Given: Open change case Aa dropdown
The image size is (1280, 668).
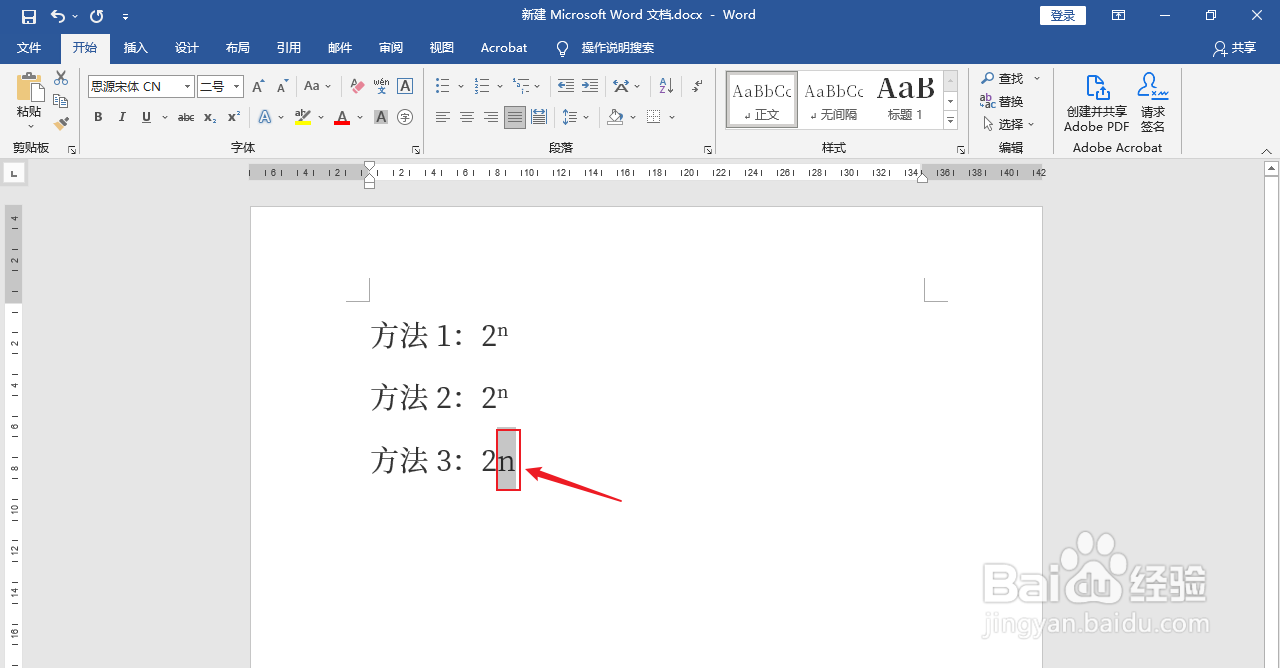Looking at the screenshot, I should [x=318, y=87].
